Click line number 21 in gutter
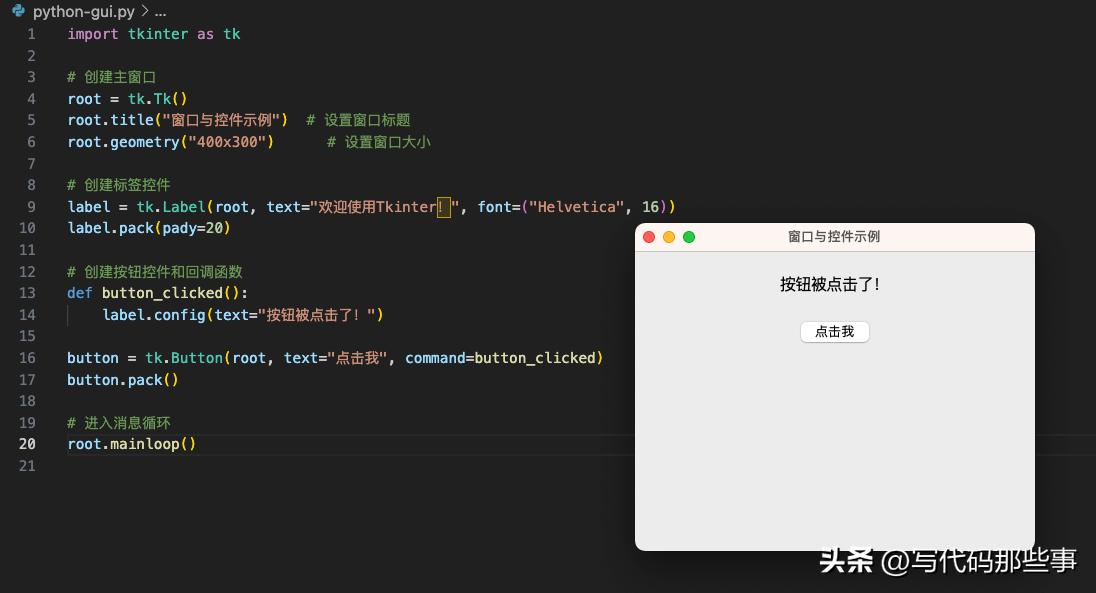 [27, 465]
